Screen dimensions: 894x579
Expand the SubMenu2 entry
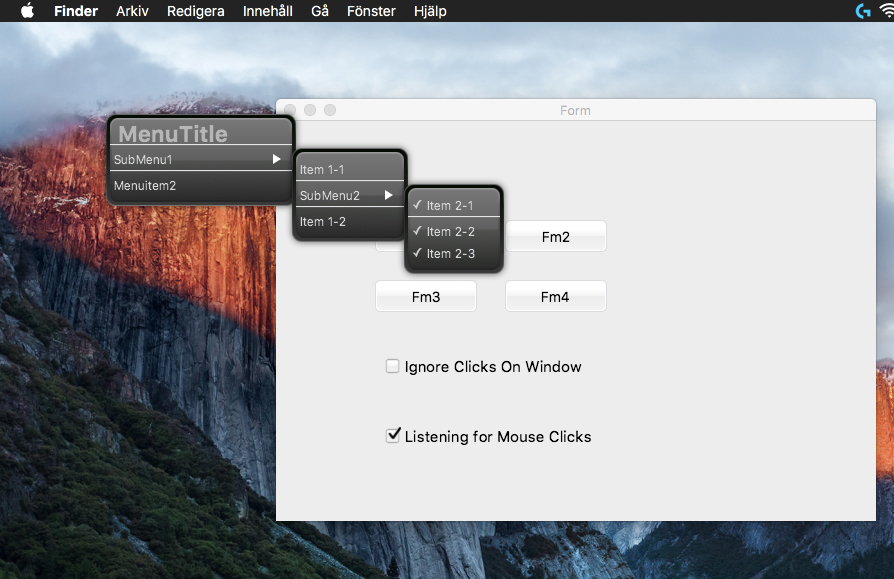click(x=350, y=195)
